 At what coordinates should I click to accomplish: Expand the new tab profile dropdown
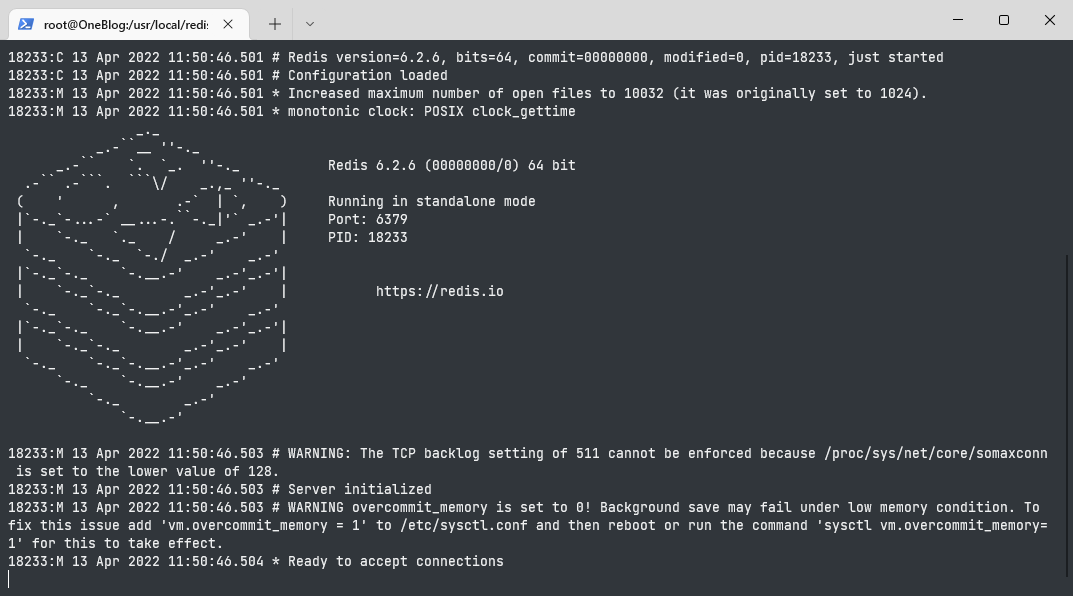309,23
